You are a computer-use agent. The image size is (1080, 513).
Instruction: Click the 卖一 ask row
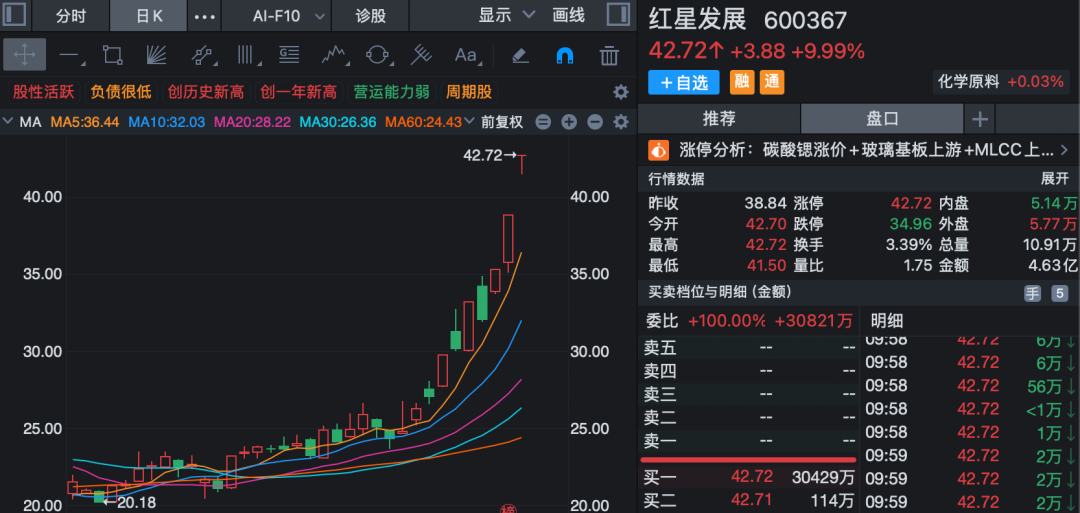[x=749, y=440]
